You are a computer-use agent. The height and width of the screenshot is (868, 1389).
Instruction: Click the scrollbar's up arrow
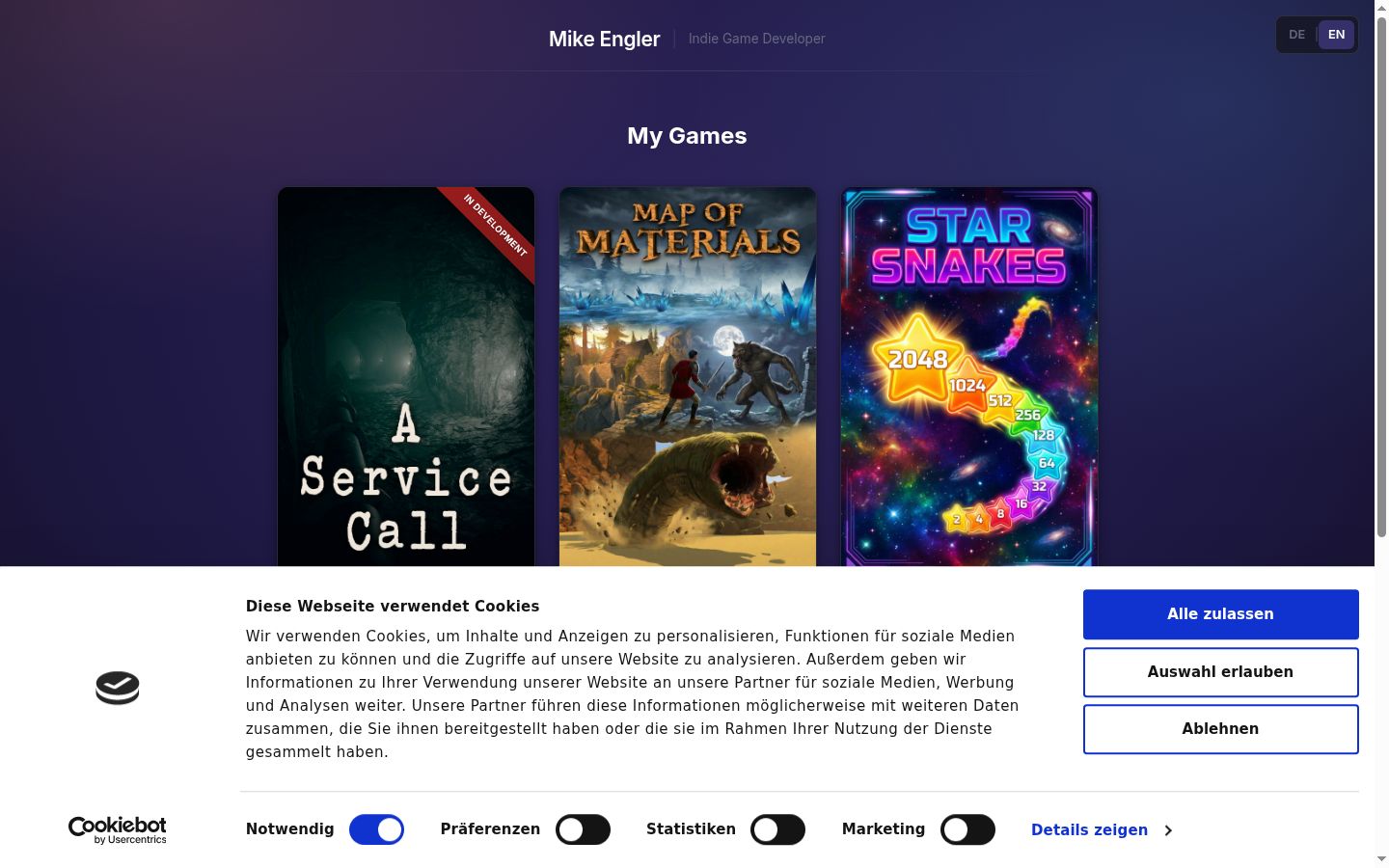1381,7
